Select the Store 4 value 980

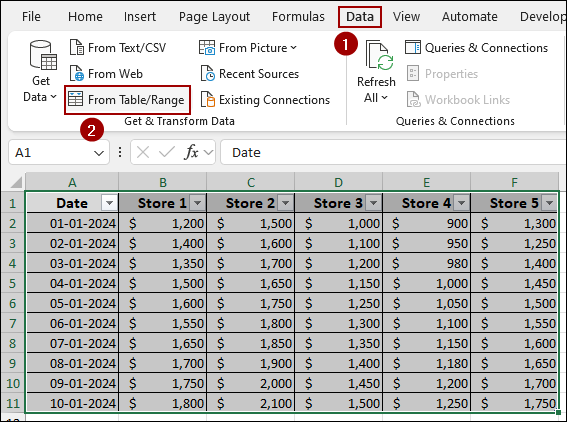[426, 263]
